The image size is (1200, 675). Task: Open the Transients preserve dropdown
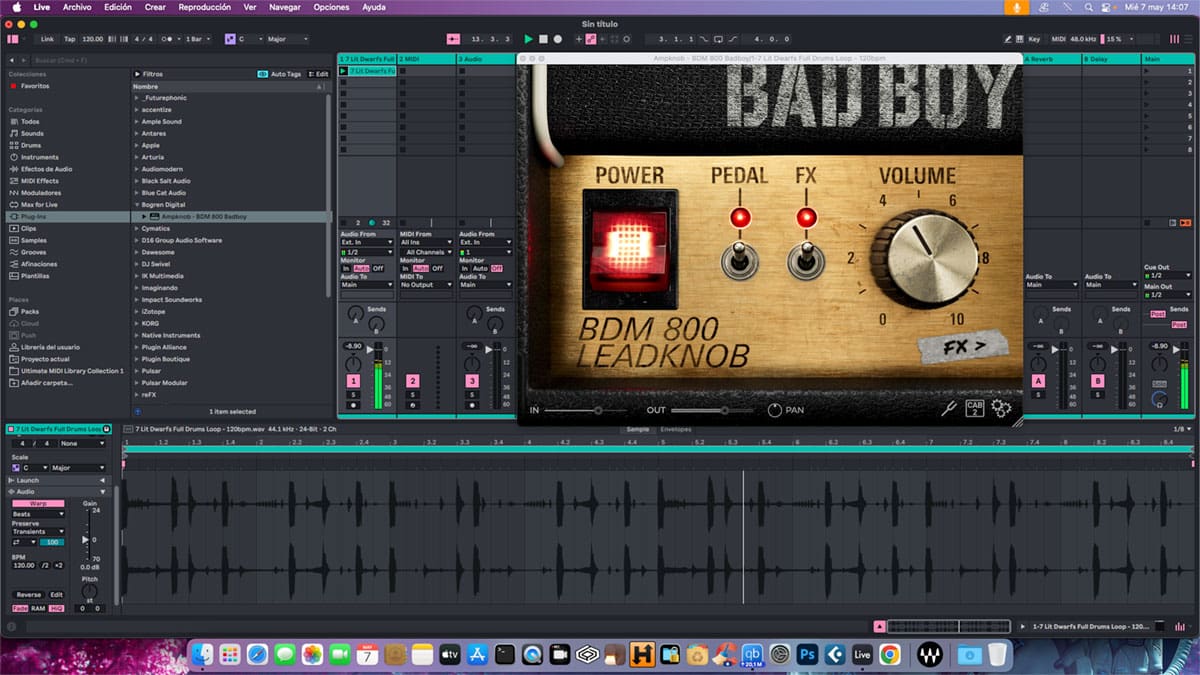point(38,532)
